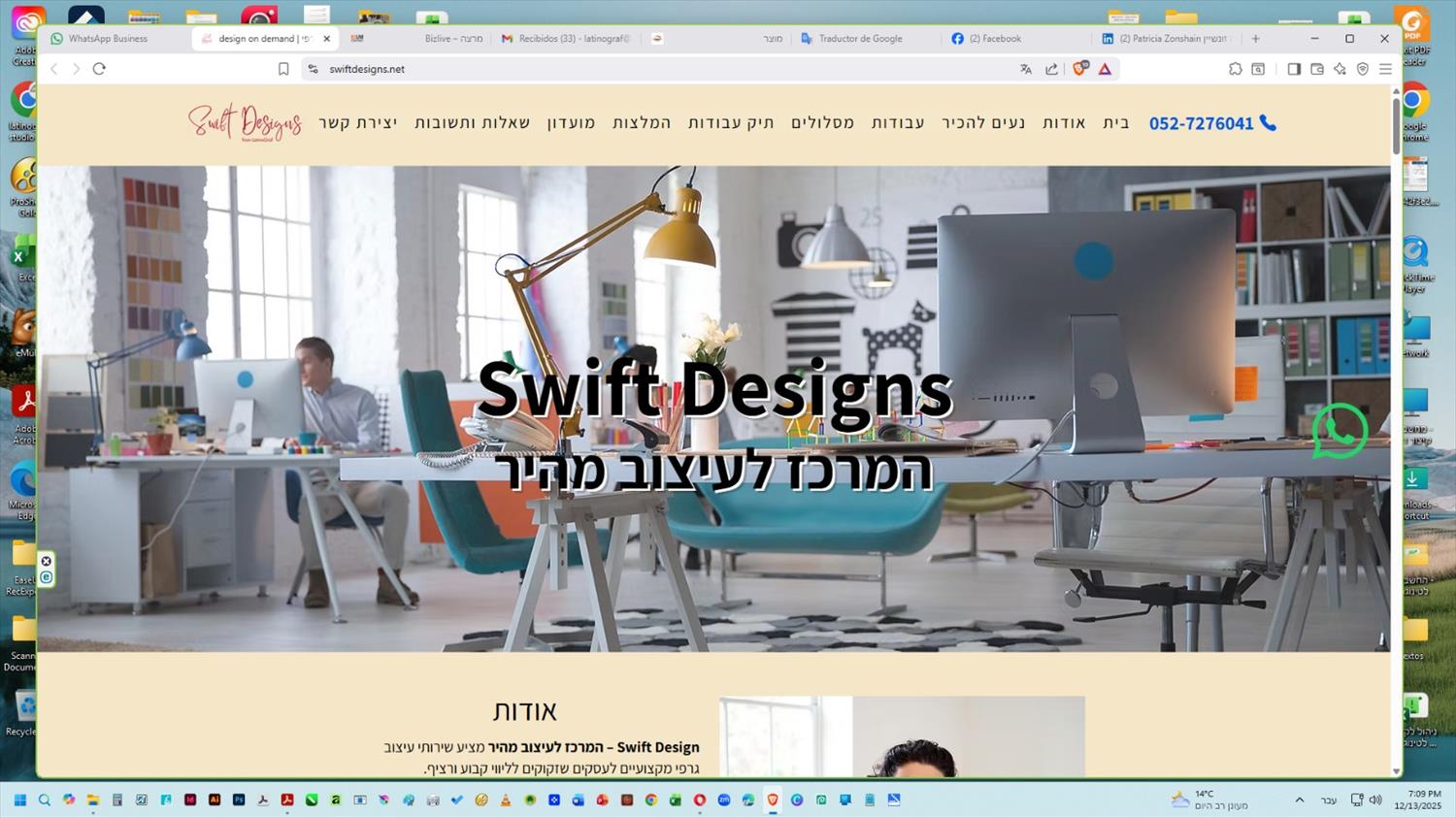Viewport: 1456px width, 818px height.
Task: Show hidden system tray icons
Action: [1299, 801]
